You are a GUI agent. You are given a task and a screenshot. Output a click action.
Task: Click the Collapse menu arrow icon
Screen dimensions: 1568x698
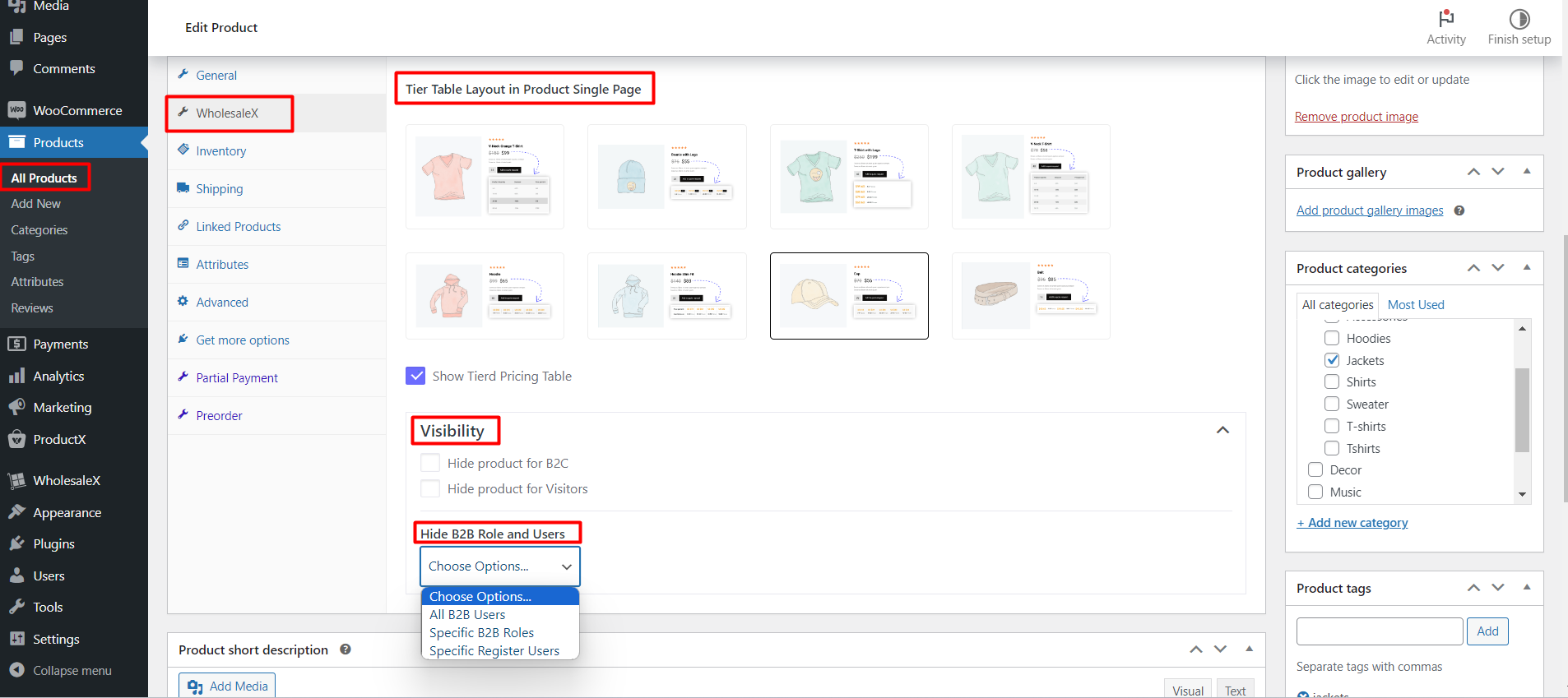pos(16,670)
